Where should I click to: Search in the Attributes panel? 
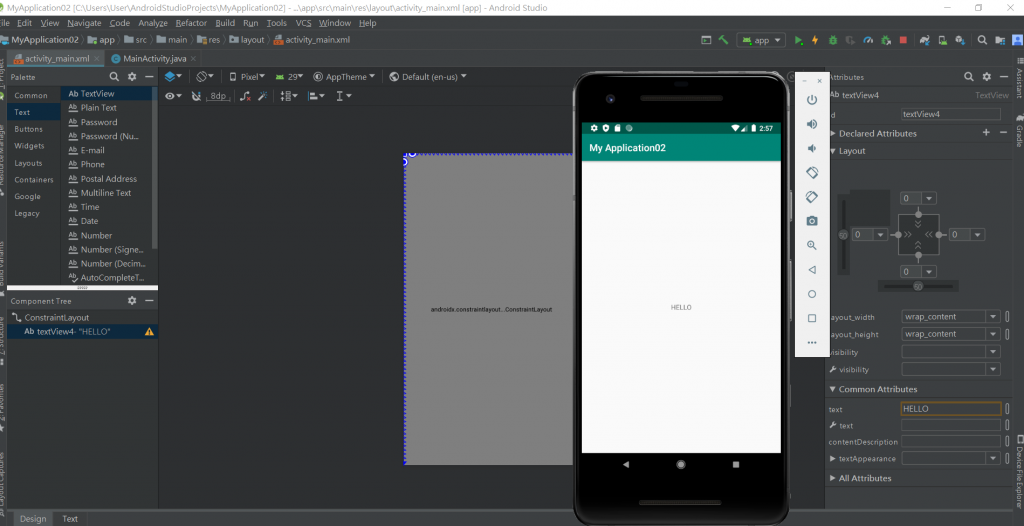(969, 77)
